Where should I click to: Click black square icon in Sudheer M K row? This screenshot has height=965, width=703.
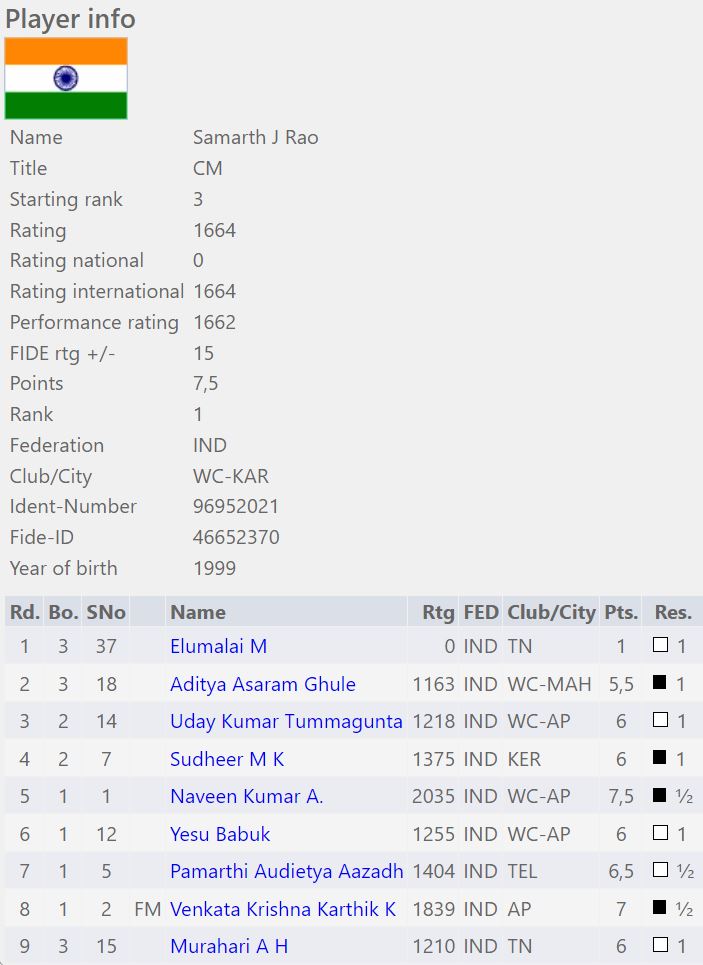coord(660,759)
